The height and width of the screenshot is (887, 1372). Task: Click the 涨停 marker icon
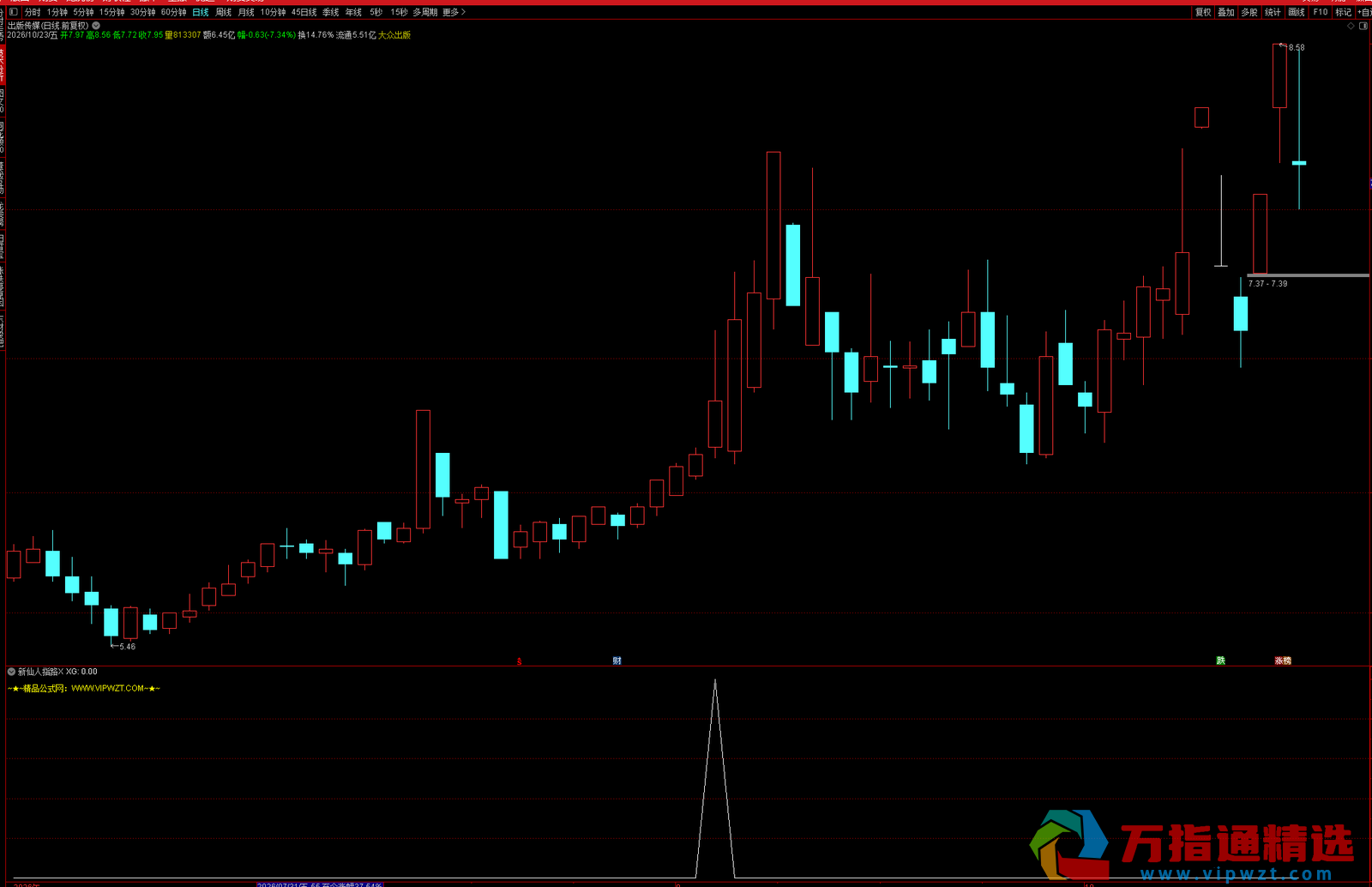[1283, 661]
